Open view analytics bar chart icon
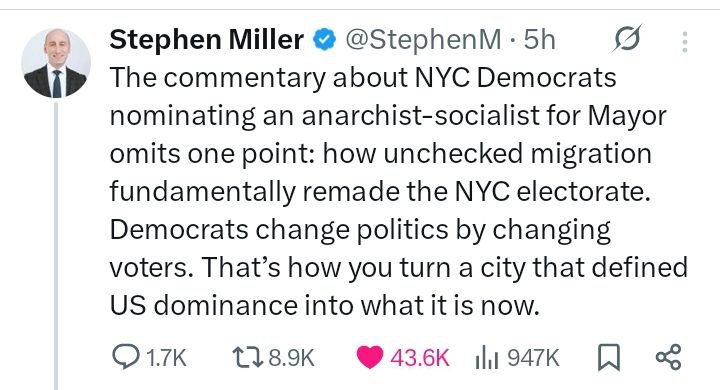The image size is (720, 390). click(x=487, y=357)
